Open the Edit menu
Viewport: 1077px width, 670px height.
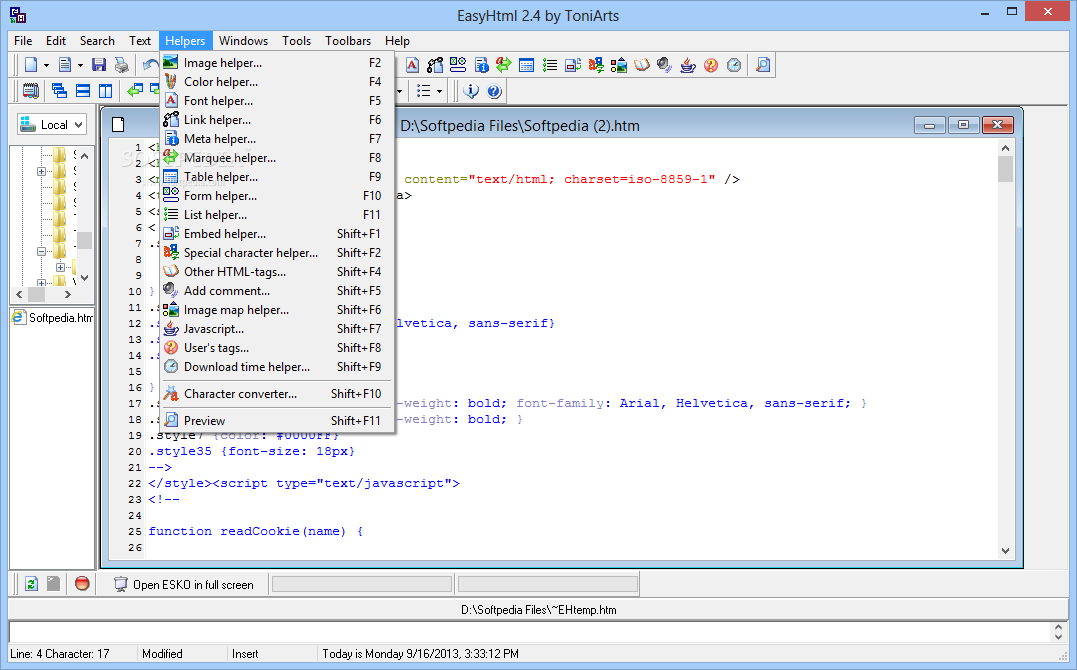[x=56, y=41]
